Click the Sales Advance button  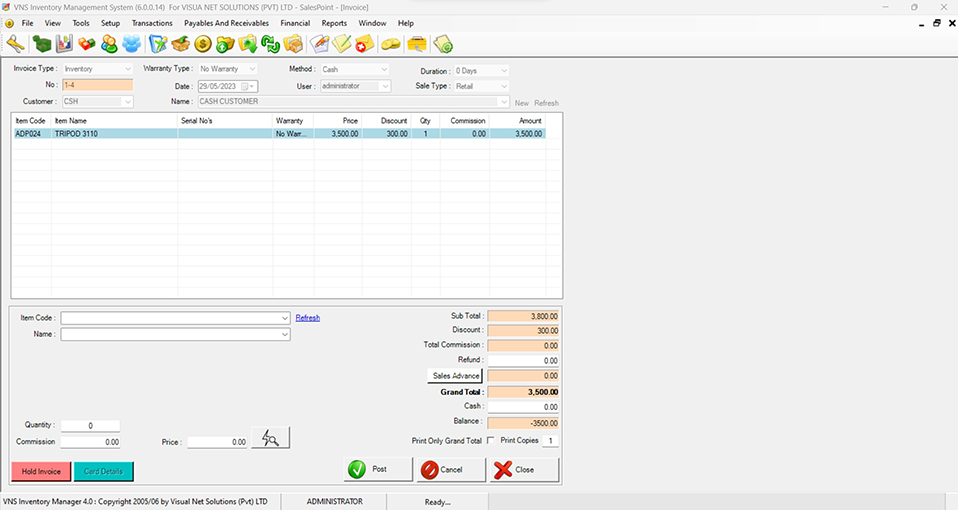coord(455,376)
